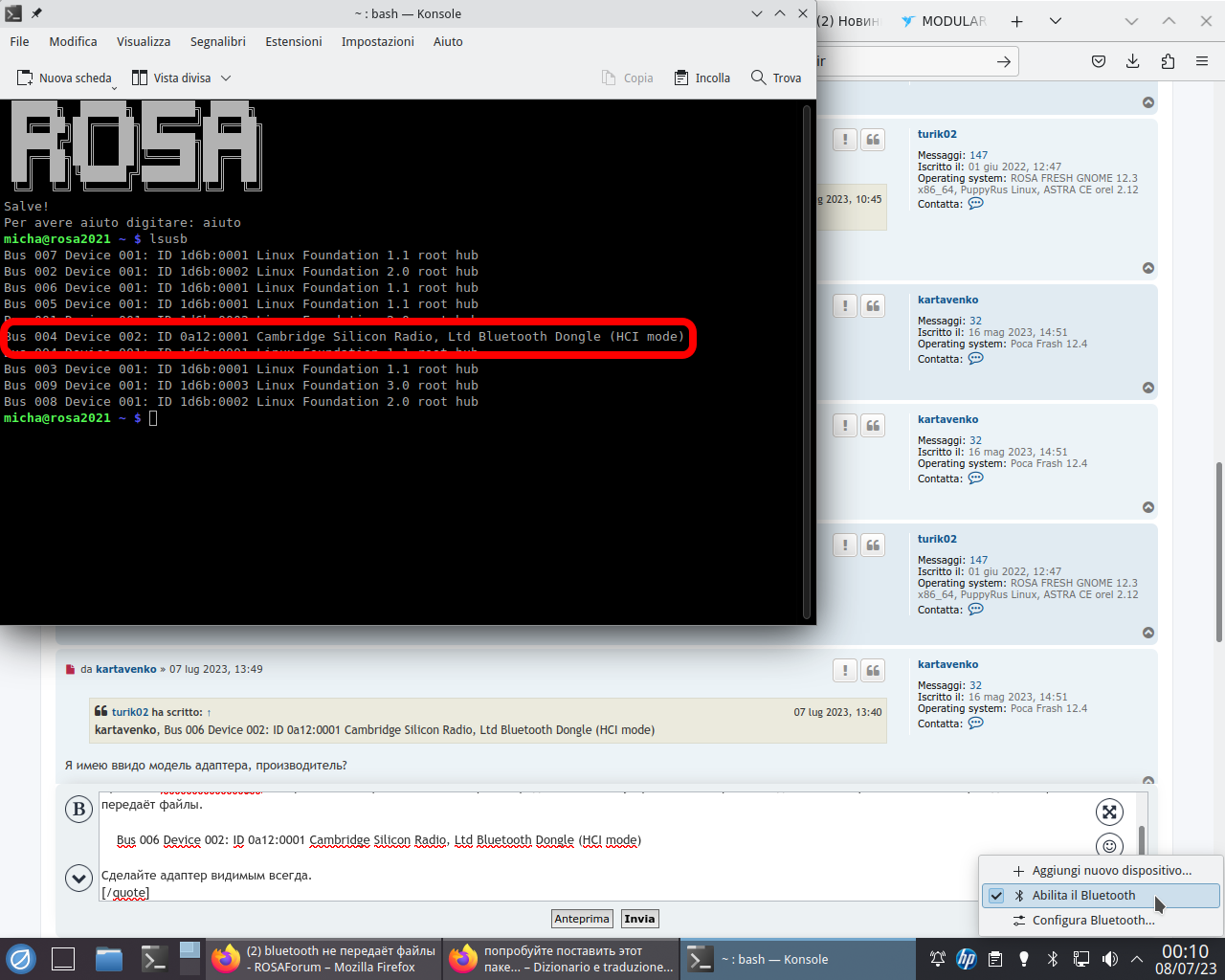
Task: Open the Konsole window menu icon
Action: (13, 13)
